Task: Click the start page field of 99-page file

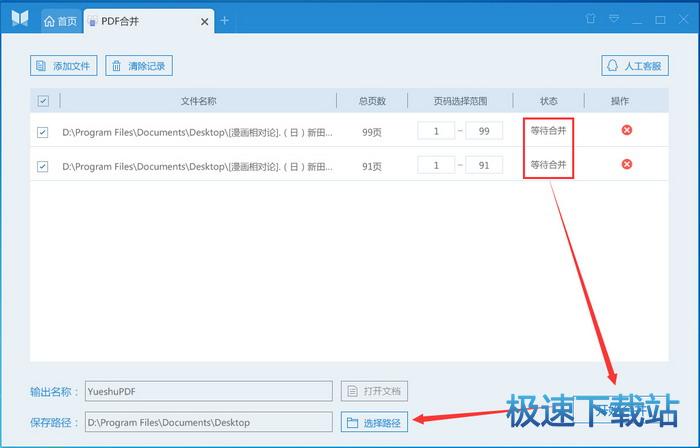Action: click(436, 131)
